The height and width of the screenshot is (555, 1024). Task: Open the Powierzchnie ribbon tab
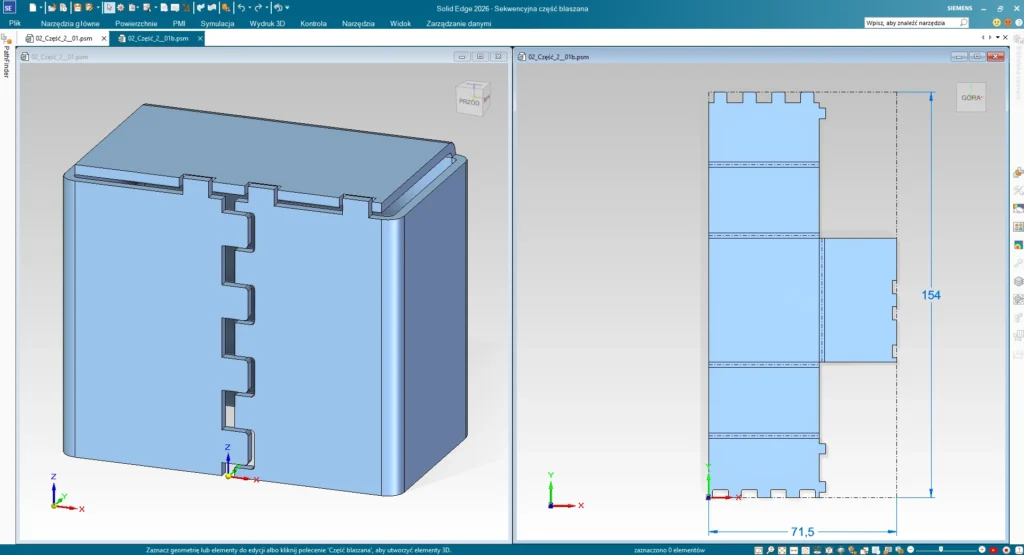click(135, 22)
